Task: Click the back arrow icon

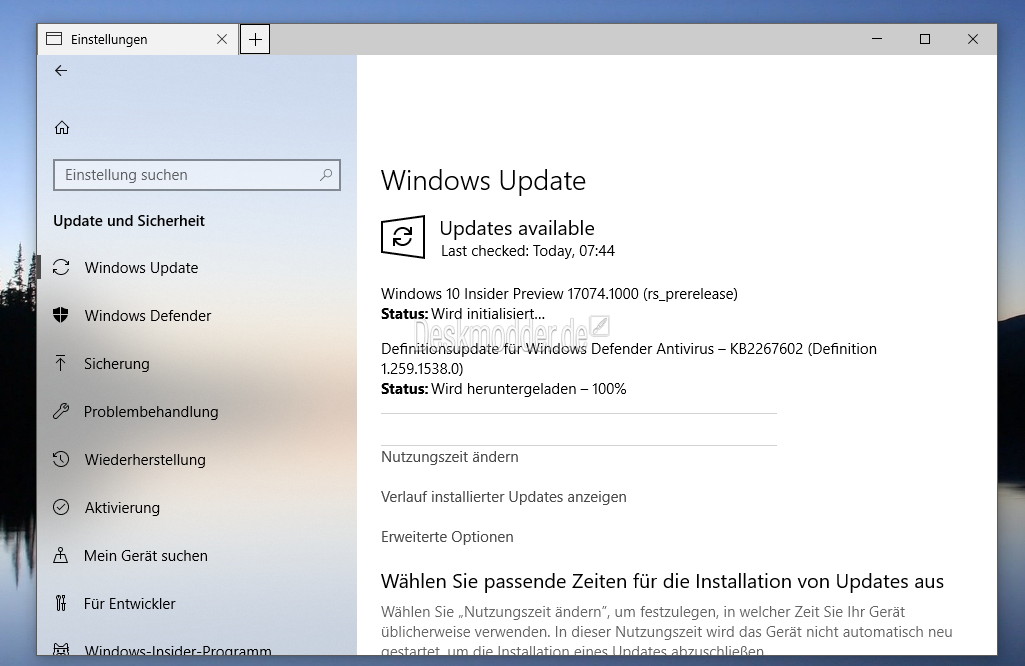Action: [x=61, y=71]
